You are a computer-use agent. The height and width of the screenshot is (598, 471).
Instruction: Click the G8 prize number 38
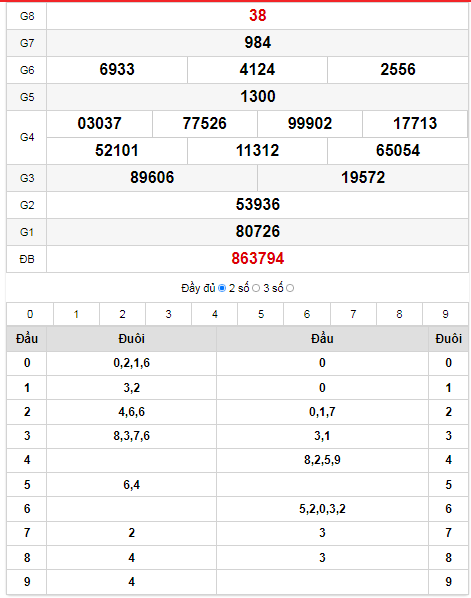[258, 16]
